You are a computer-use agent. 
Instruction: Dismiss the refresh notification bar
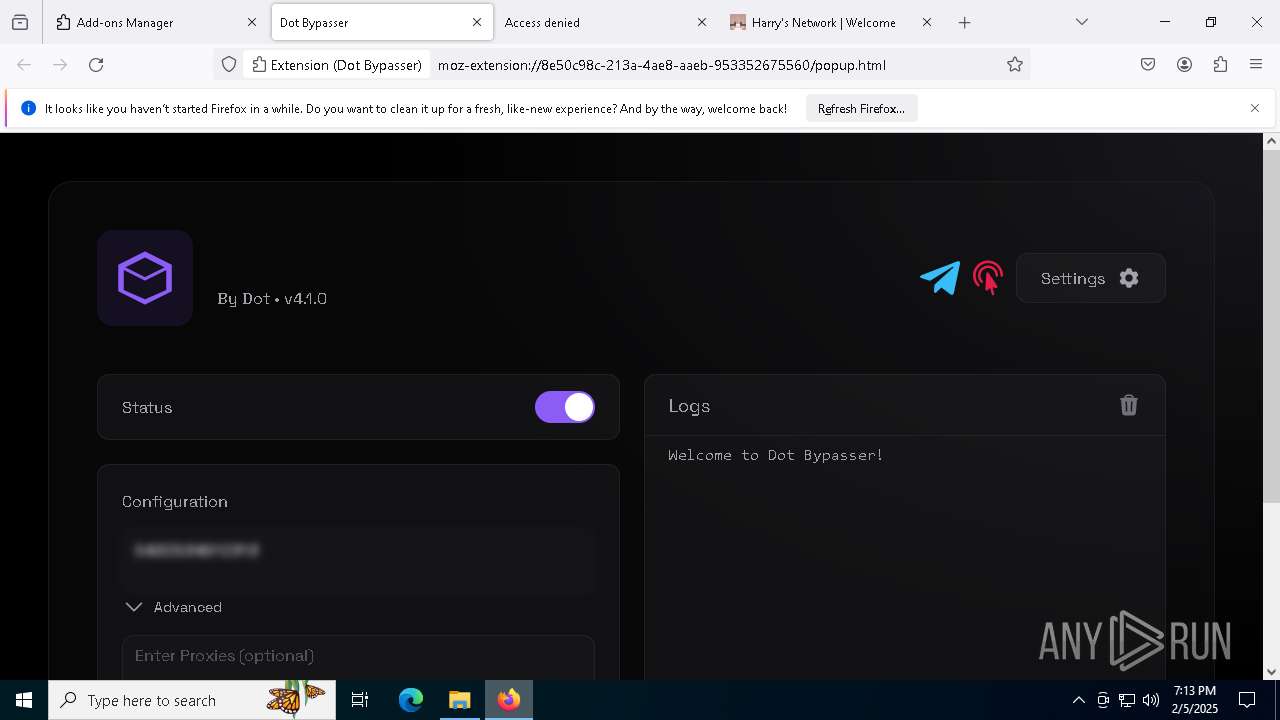[x=1255, y=108]
